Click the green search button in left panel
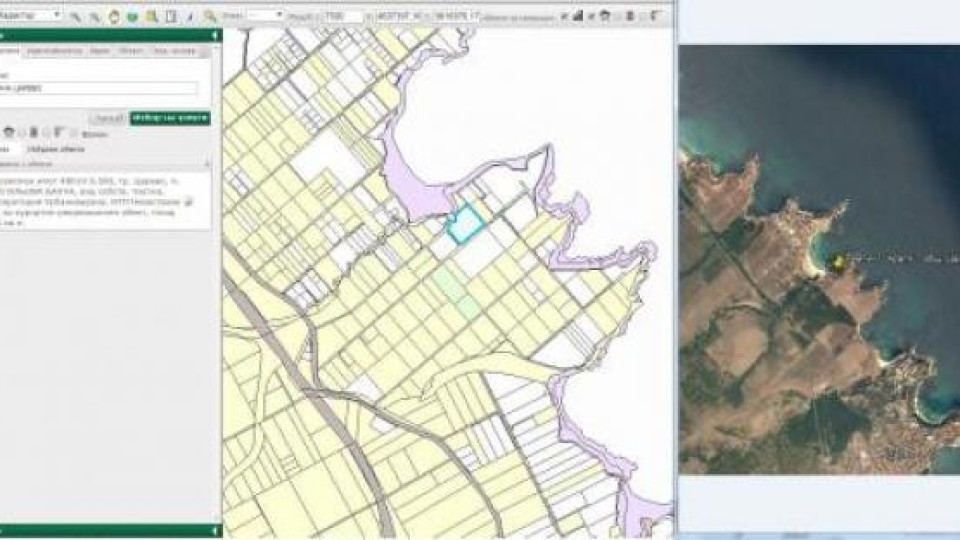 pyautogui.click(x=170, y=117)
